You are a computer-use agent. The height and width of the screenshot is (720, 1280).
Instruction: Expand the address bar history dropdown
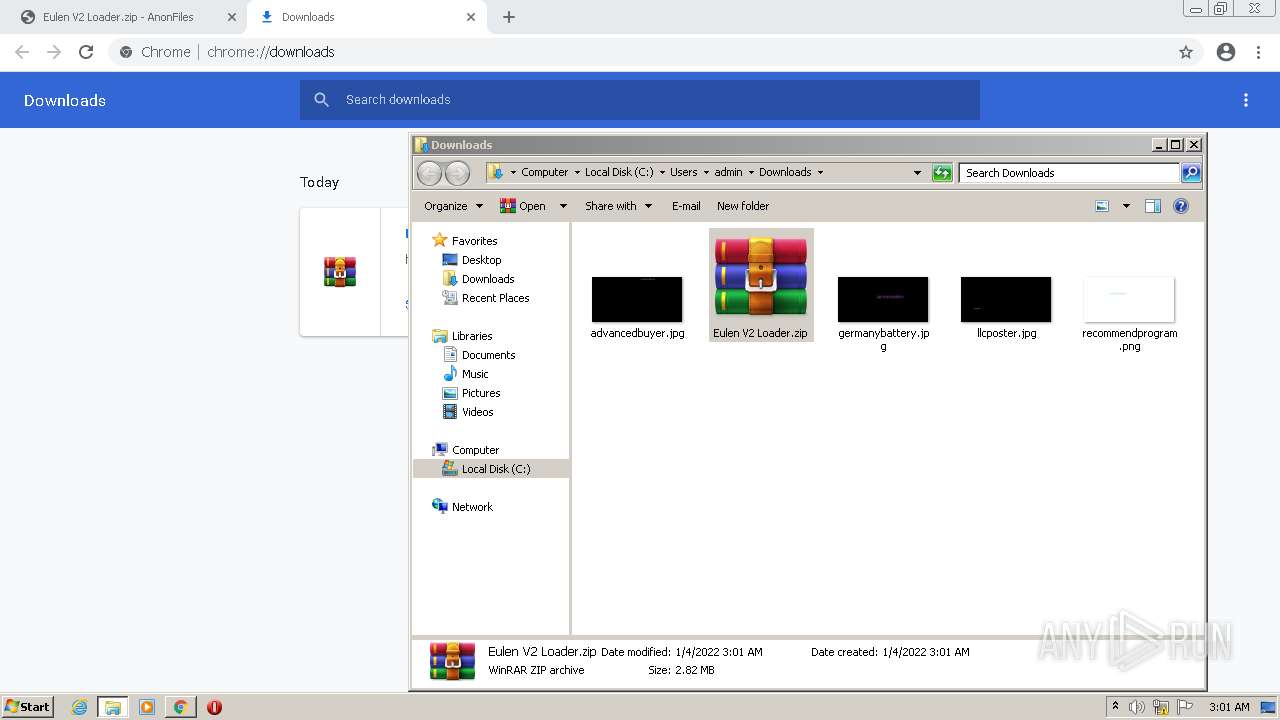(917, 173)
